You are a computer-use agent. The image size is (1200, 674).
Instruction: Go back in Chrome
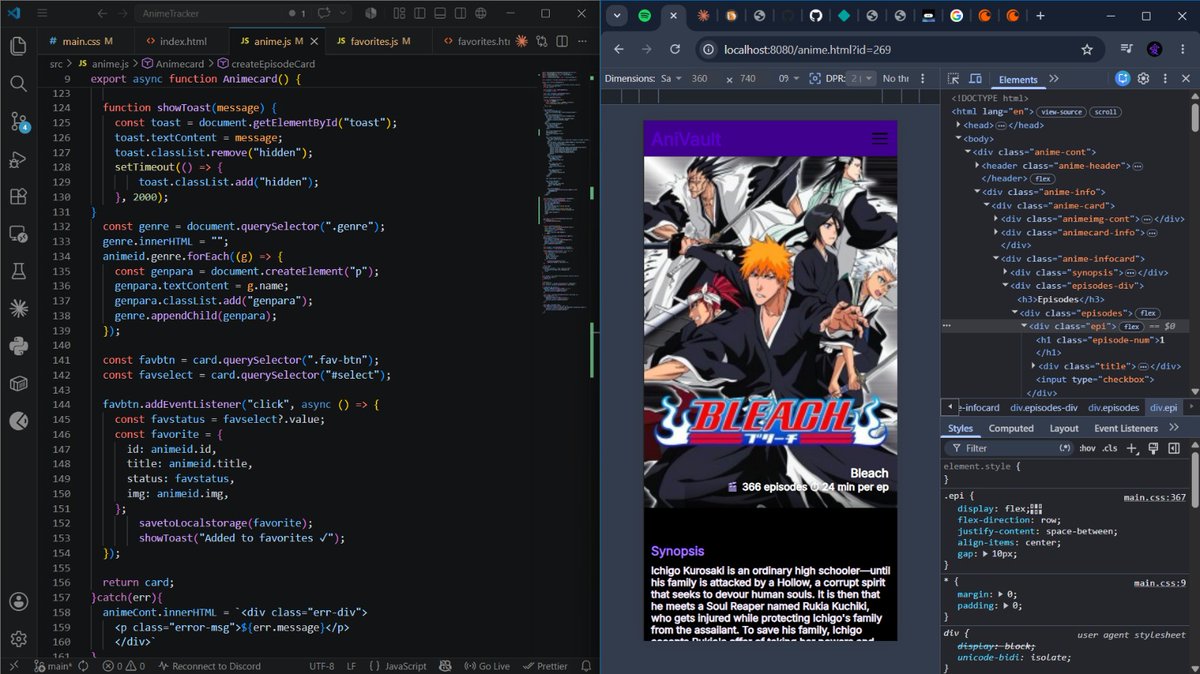(x=618, y=49)
